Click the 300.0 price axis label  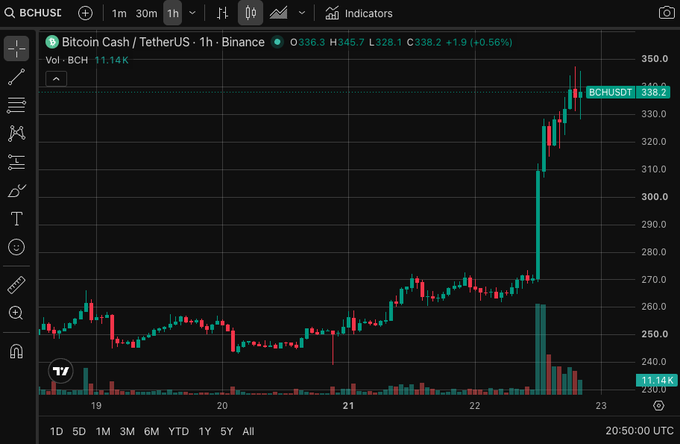(654, 197)
